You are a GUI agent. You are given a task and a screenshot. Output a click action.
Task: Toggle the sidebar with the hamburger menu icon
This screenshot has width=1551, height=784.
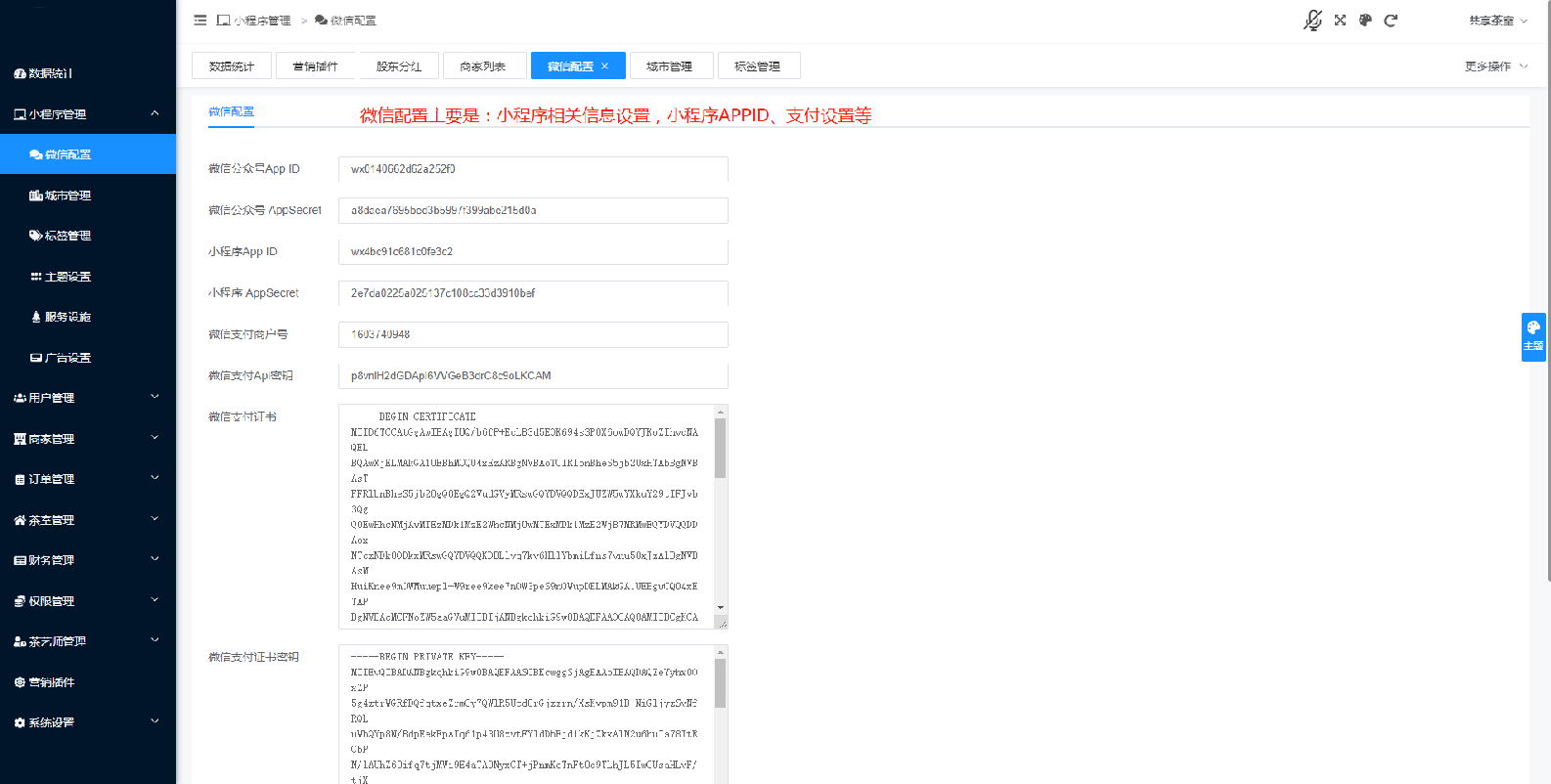click(x=199, y=20)
